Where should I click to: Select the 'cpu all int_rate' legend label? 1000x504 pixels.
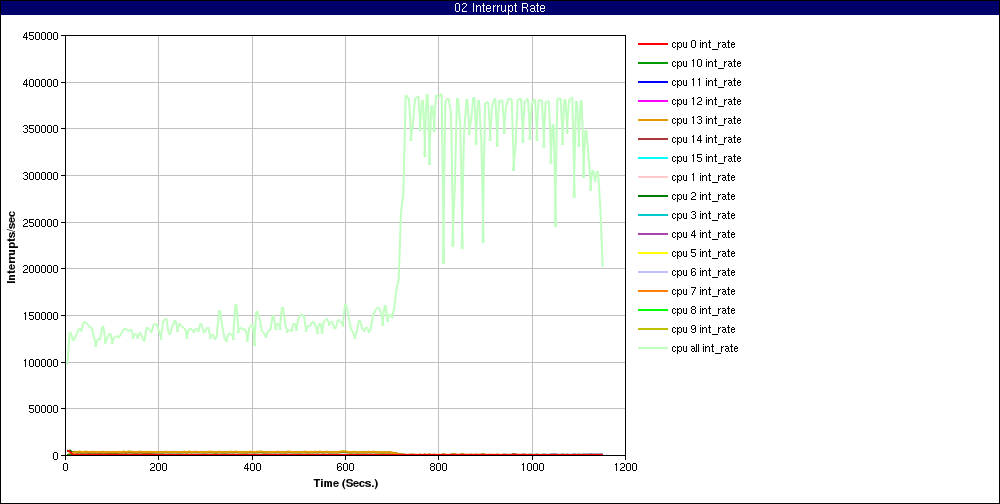pos(705,348)
